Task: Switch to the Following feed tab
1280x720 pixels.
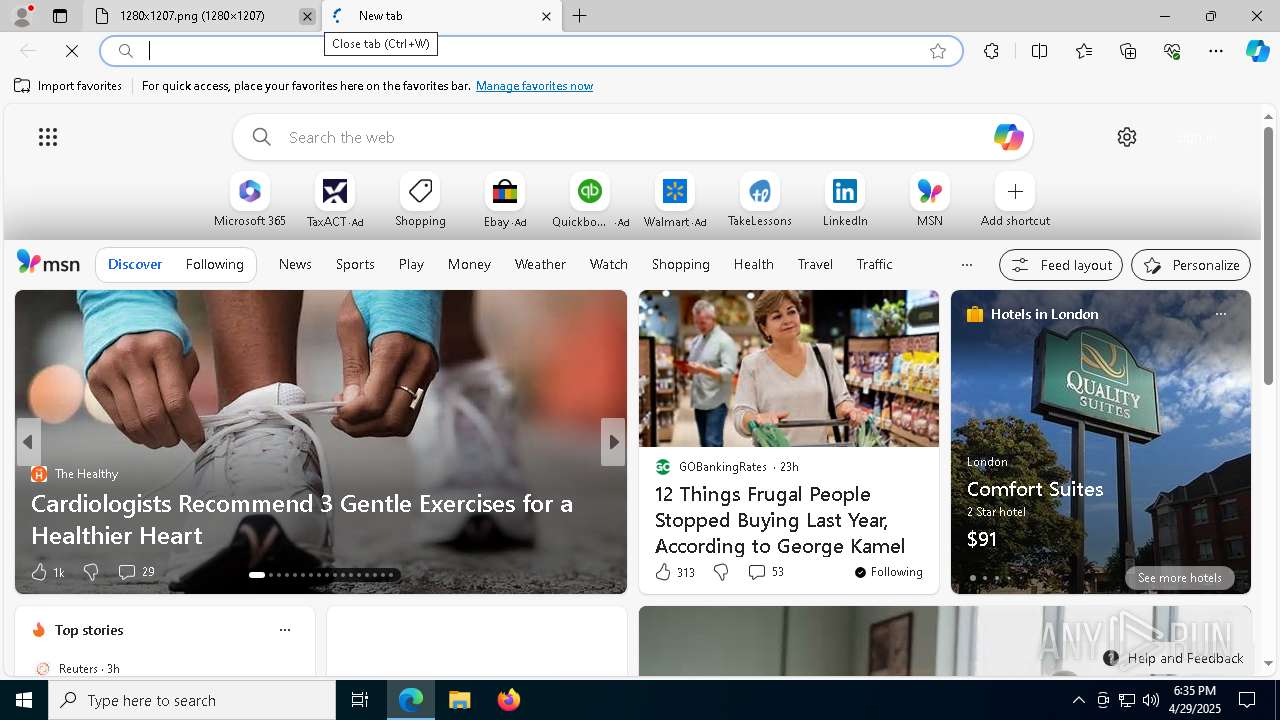Action: tap(214, 264)
